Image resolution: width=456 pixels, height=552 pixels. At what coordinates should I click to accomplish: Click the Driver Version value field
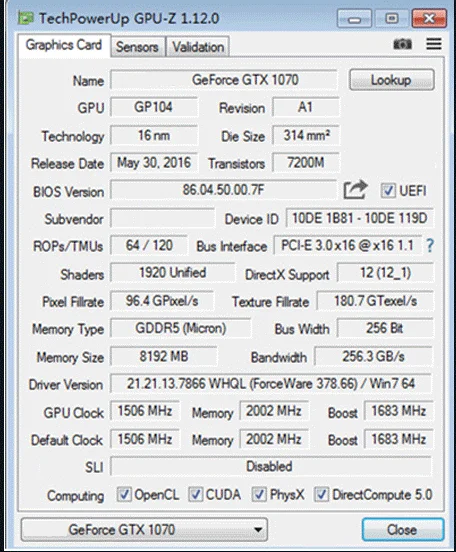[x=271, y=383]
